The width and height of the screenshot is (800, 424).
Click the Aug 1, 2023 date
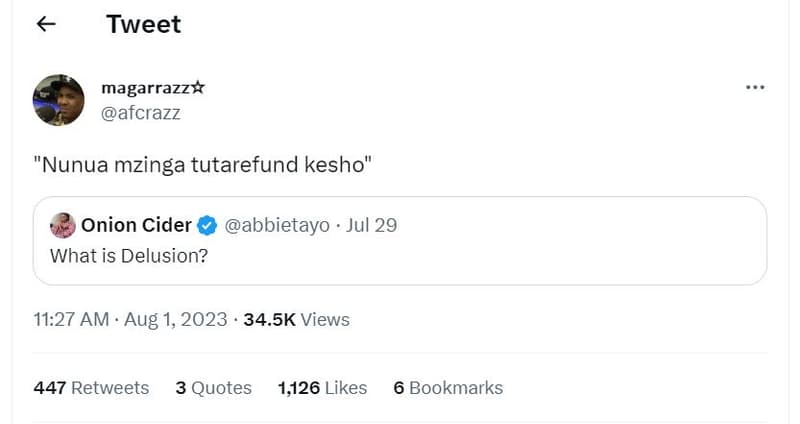tap(178, 319)
